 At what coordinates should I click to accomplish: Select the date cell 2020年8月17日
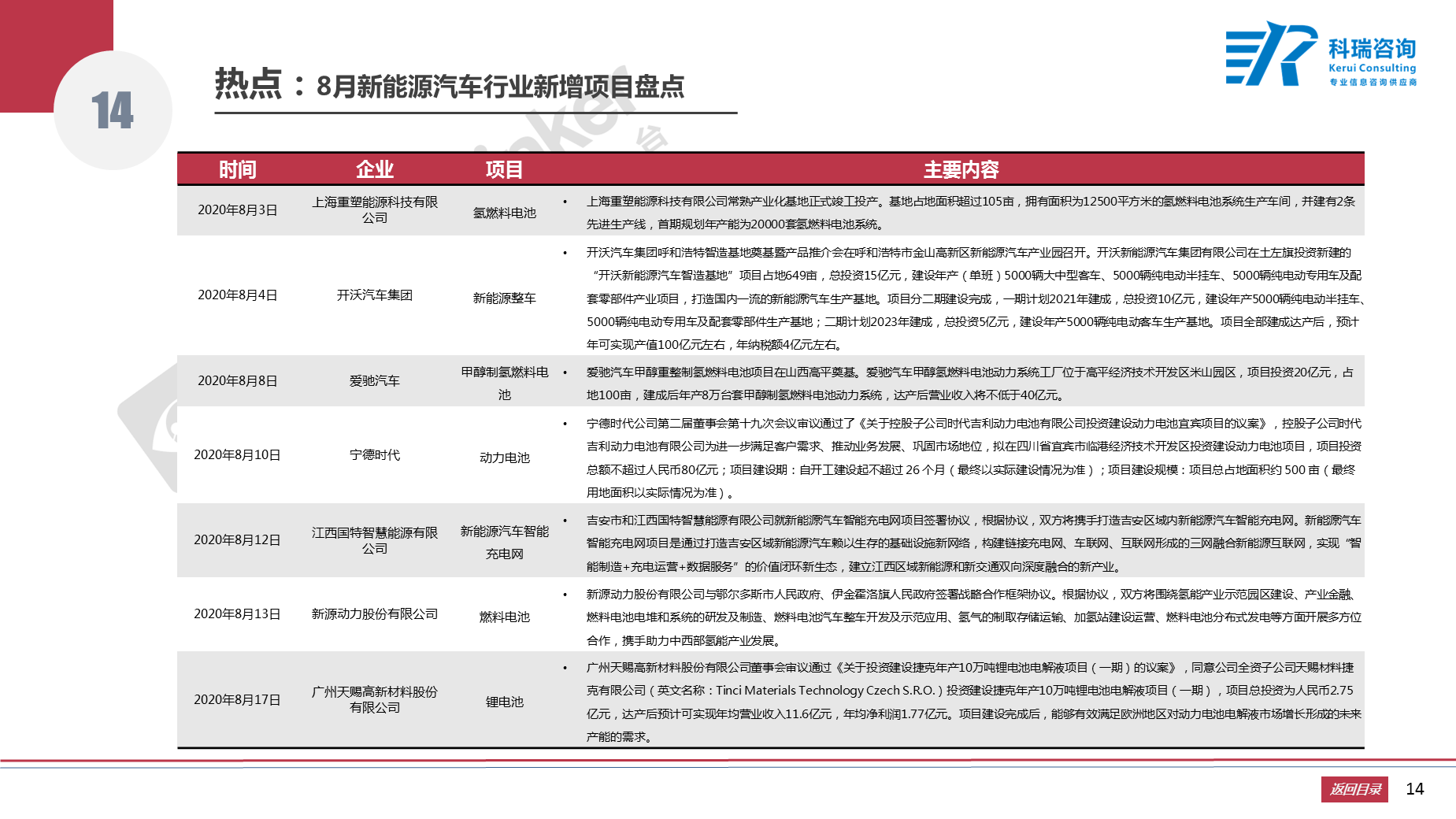(238, 700)
